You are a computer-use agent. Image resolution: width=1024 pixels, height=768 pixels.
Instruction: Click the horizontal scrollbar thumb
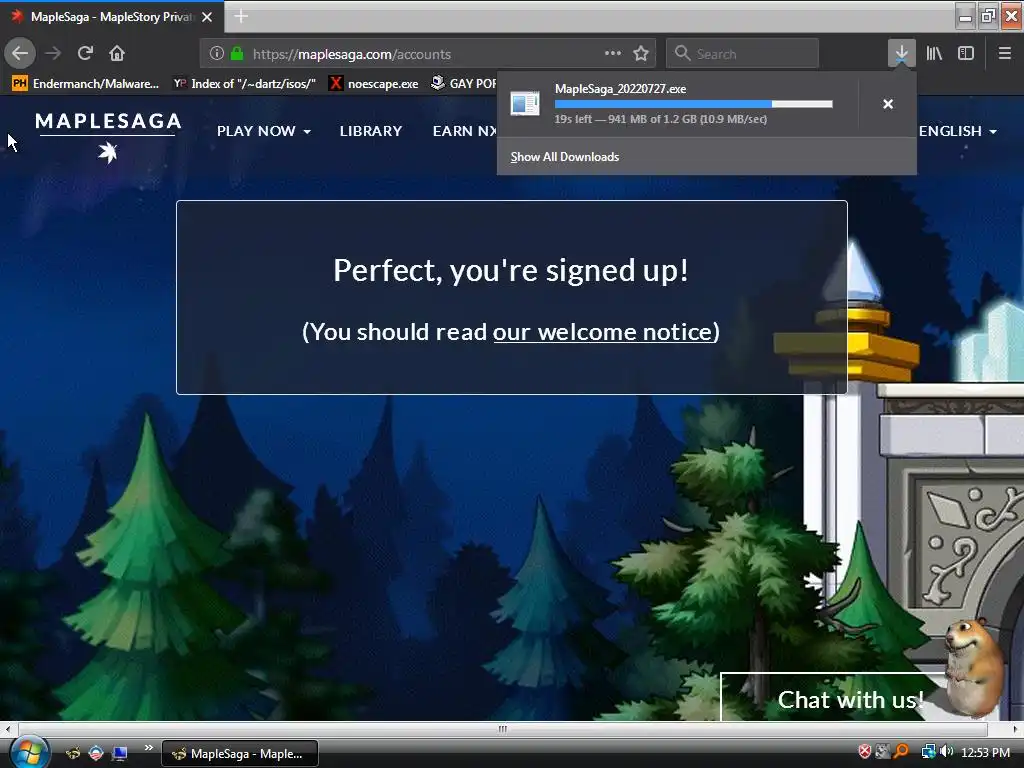502,729
